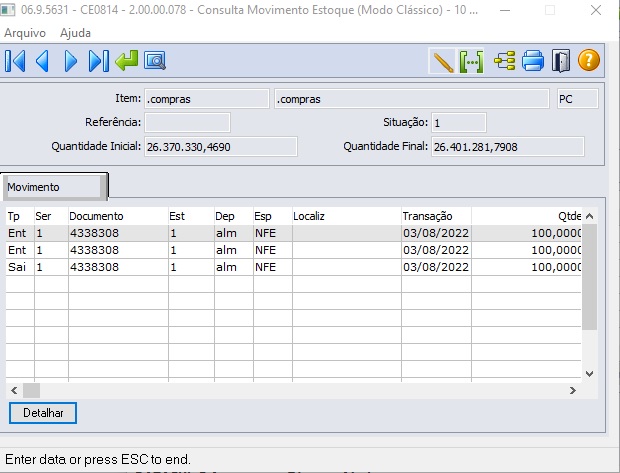Open the search magnifier icon
This screenshot has height=473, width=620.
155,61
